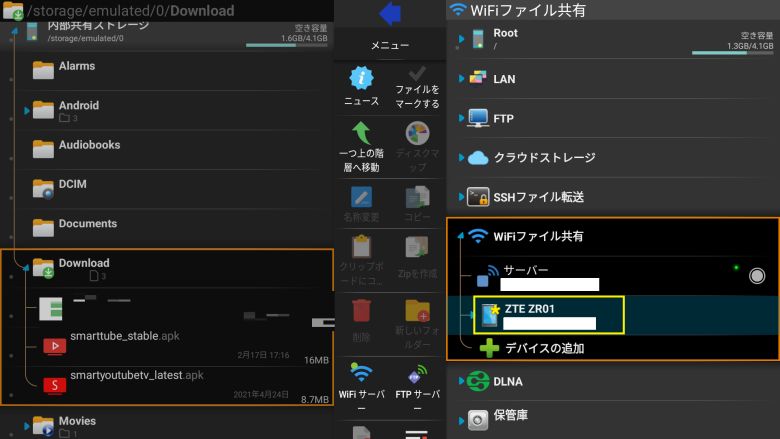The height and width of the screenshot is (439, 780).
Task: Click the WiFiファイル共有 tree label
Action: (538, 236)
